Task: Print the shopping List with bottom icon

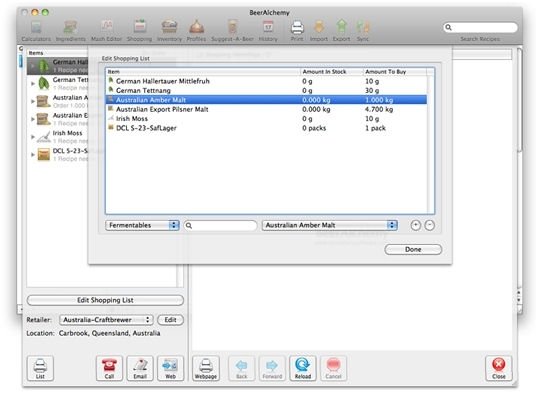Action: pos(40,368)
